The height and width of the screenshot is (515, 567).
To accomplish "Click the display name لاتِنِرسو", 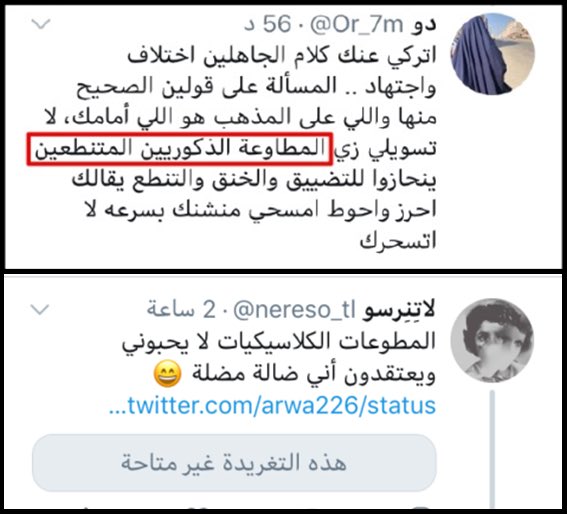I will click(399, 310).
